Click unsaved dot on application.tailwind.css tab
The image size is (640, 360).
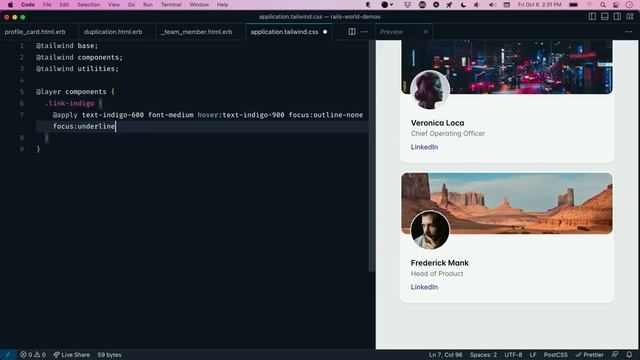coord(325,32)
